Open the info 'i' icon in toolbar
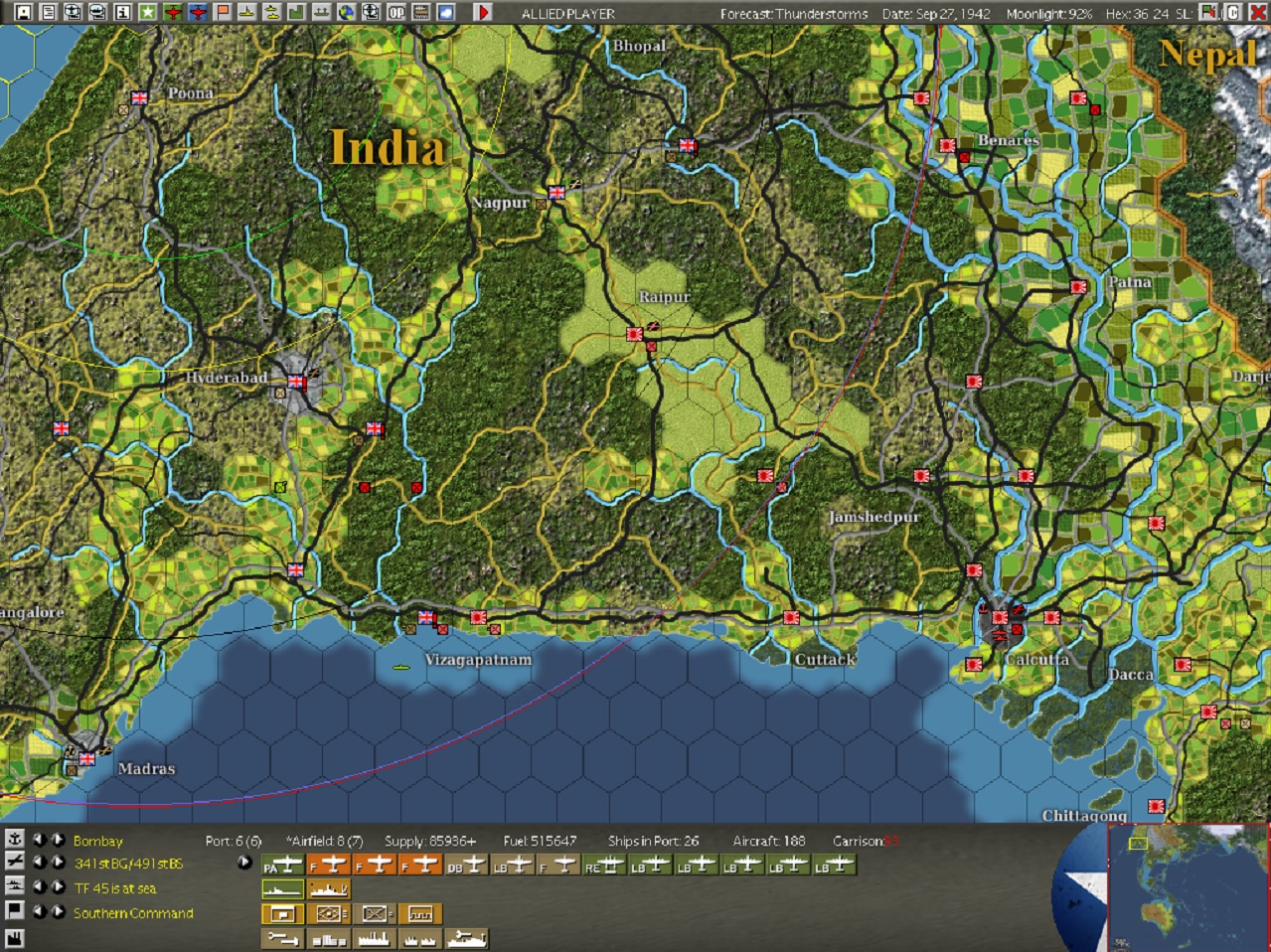 pyautogui.click(x=122, y=12)
